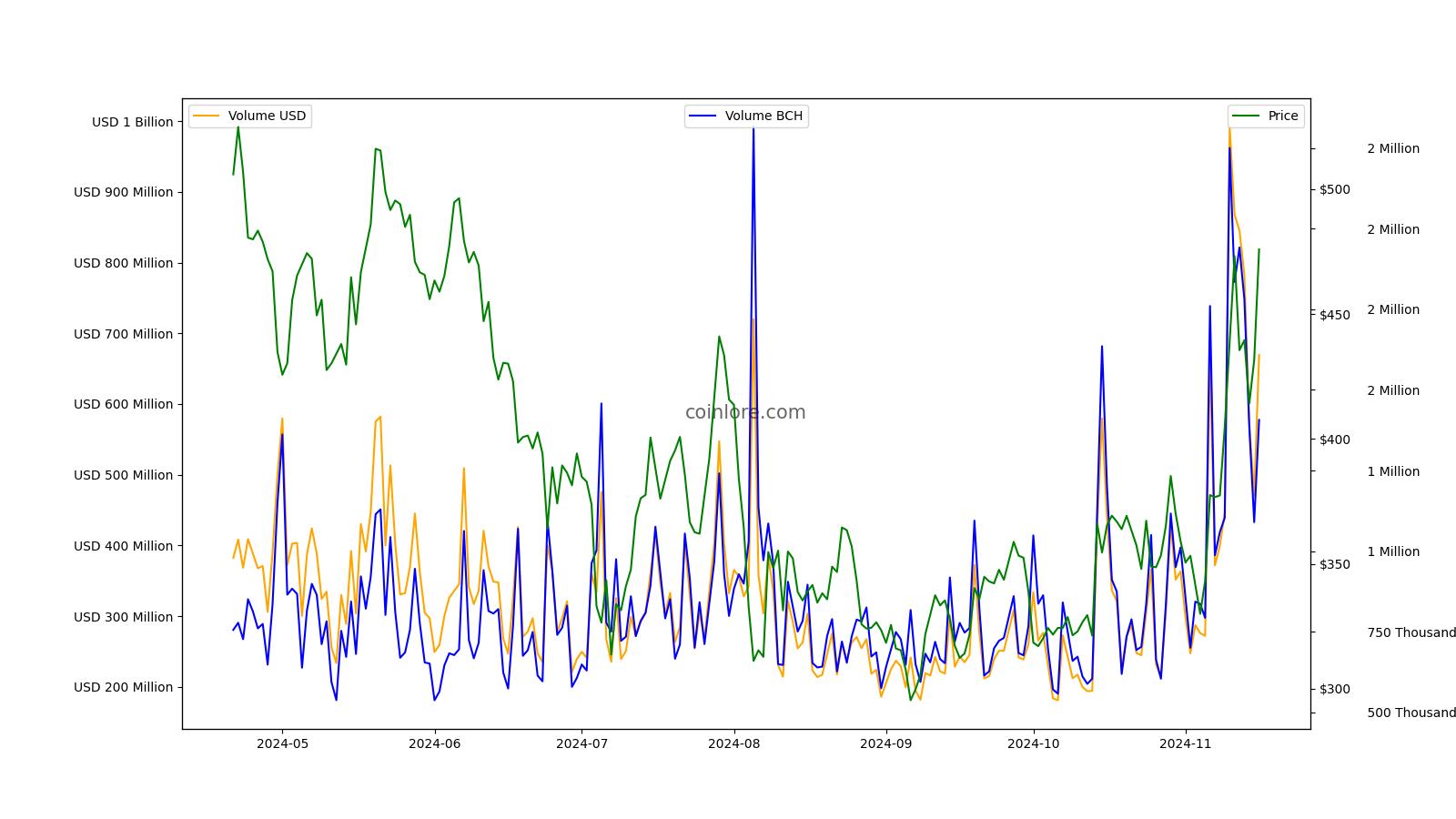Click the $300 price axis label
Image resolution: width=1456 pixels, height=819 pixels.
(x=1335, y=689)
